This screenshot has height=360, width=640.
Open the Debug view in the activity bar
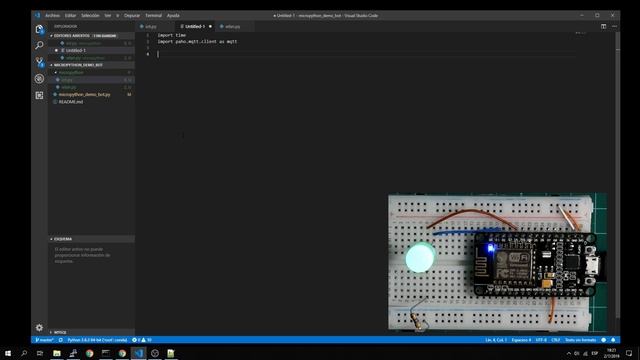39,79
